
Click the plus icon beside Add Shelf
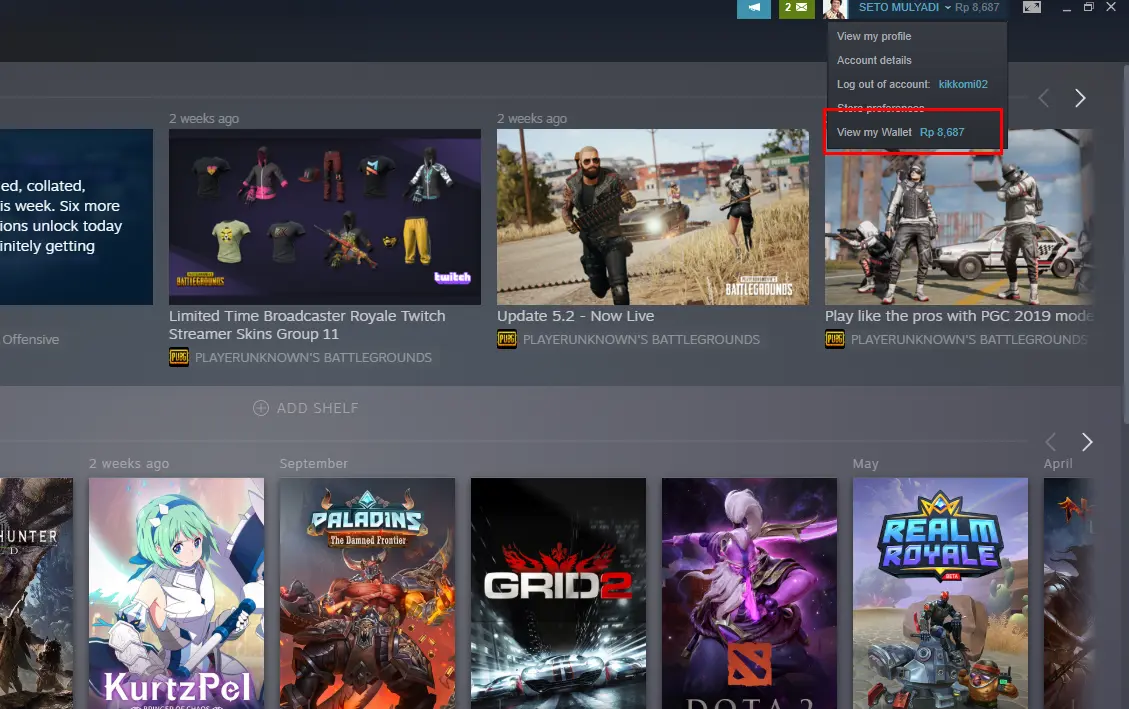[261, 408]
